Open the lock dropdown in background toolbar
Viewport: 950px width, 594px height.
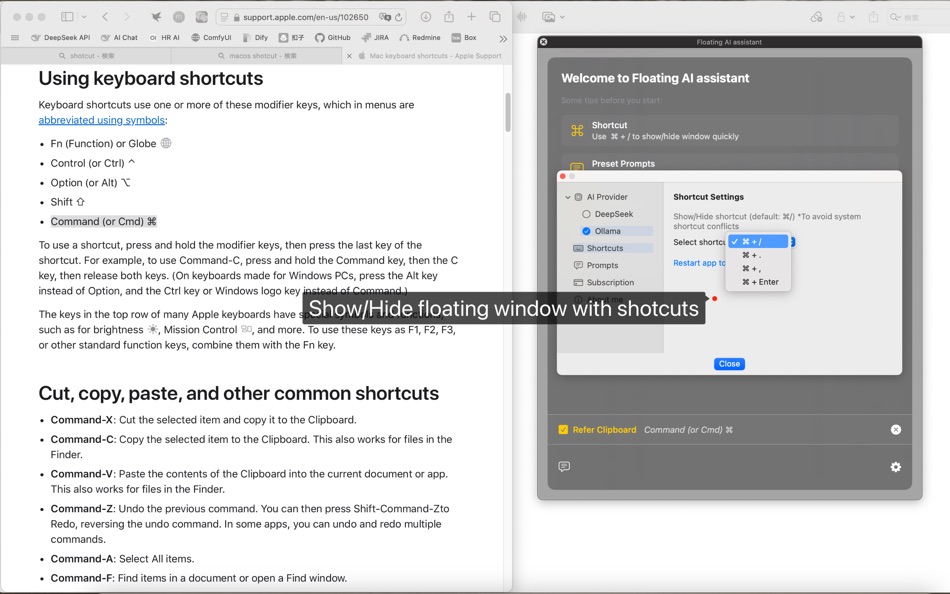pos(845,17)
